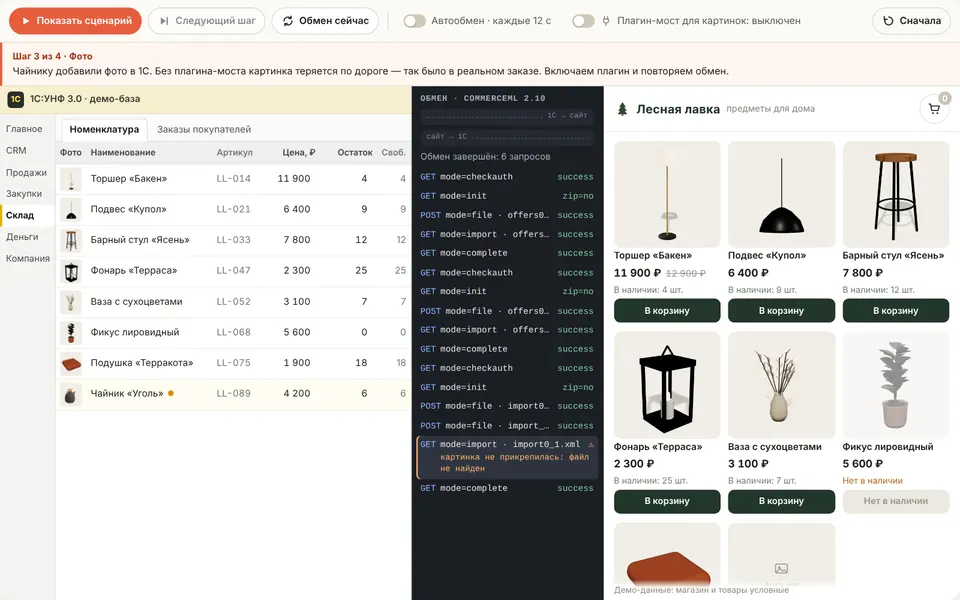
Task: Enable the Автообмен toggle
Action: tap(414, 21)
